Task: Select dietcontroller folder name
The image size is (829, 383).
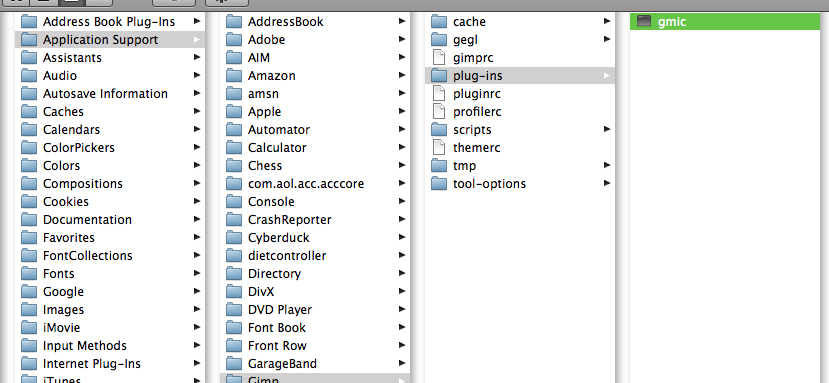Action: click(x=287, y=256)
